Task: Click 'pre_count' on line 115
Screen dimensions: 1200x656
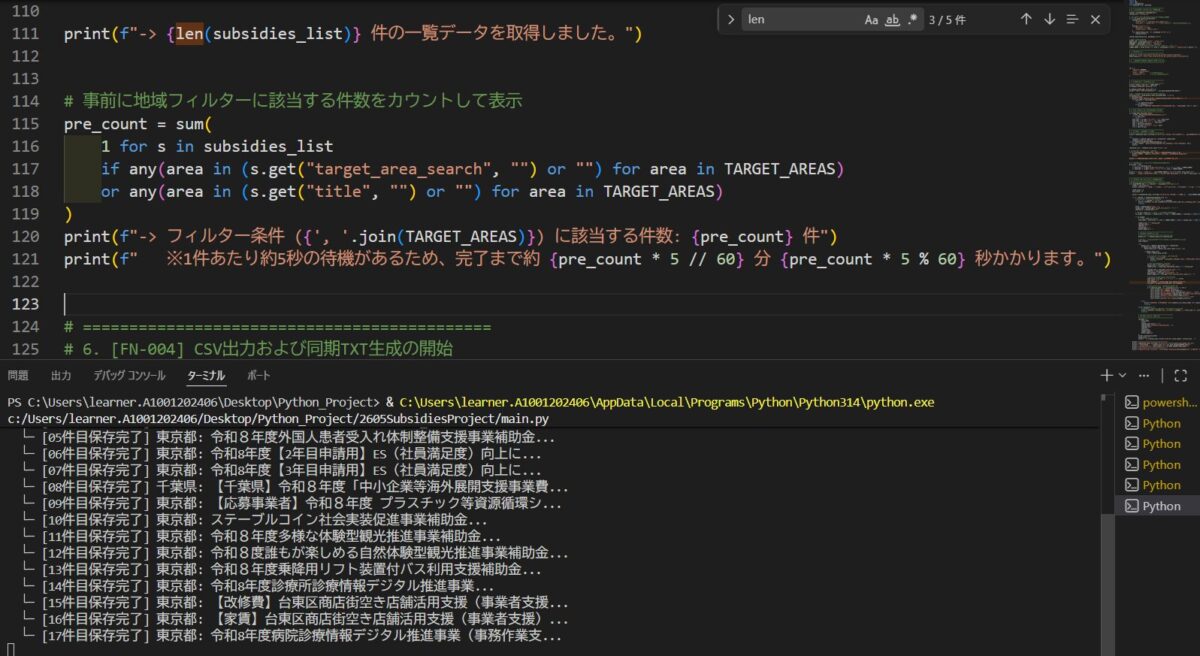Action: coord(105,124)
